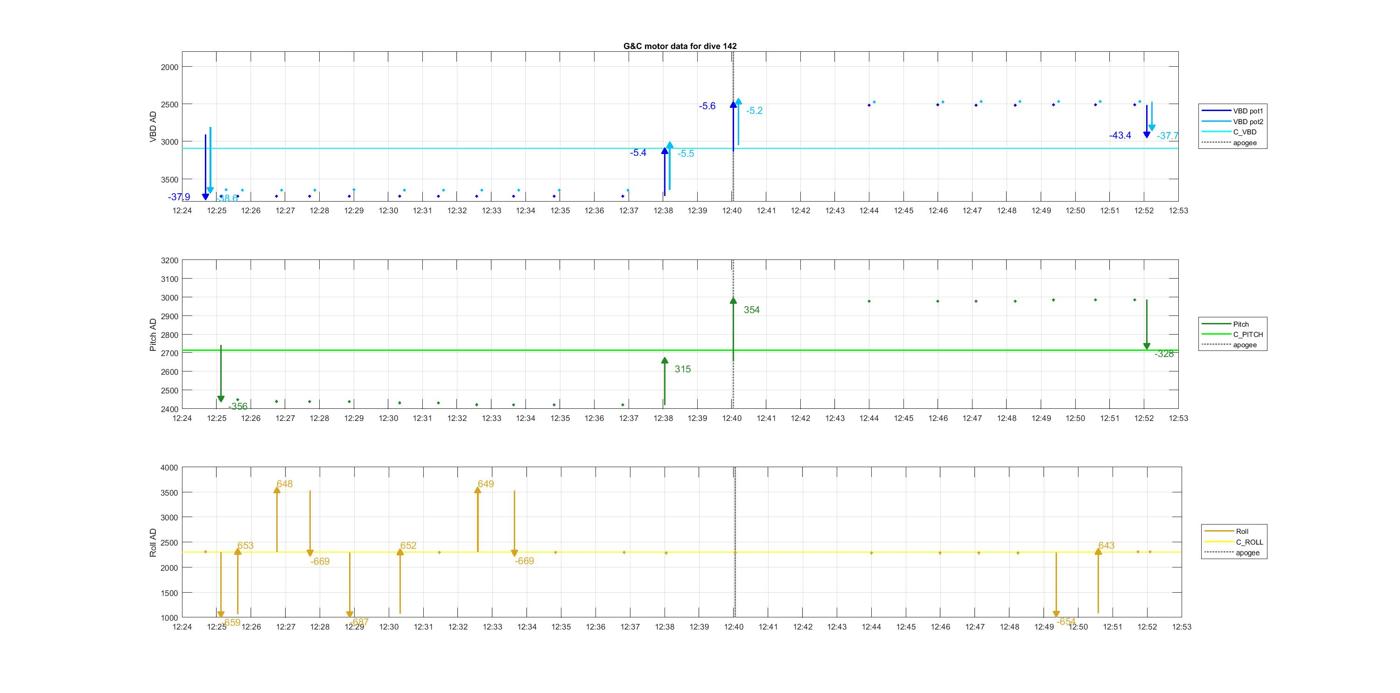The width and height of the screenshot is (1400, 693).
Task: Click the dark blue up arrow labeled -5.6
Action: (733, 125)
